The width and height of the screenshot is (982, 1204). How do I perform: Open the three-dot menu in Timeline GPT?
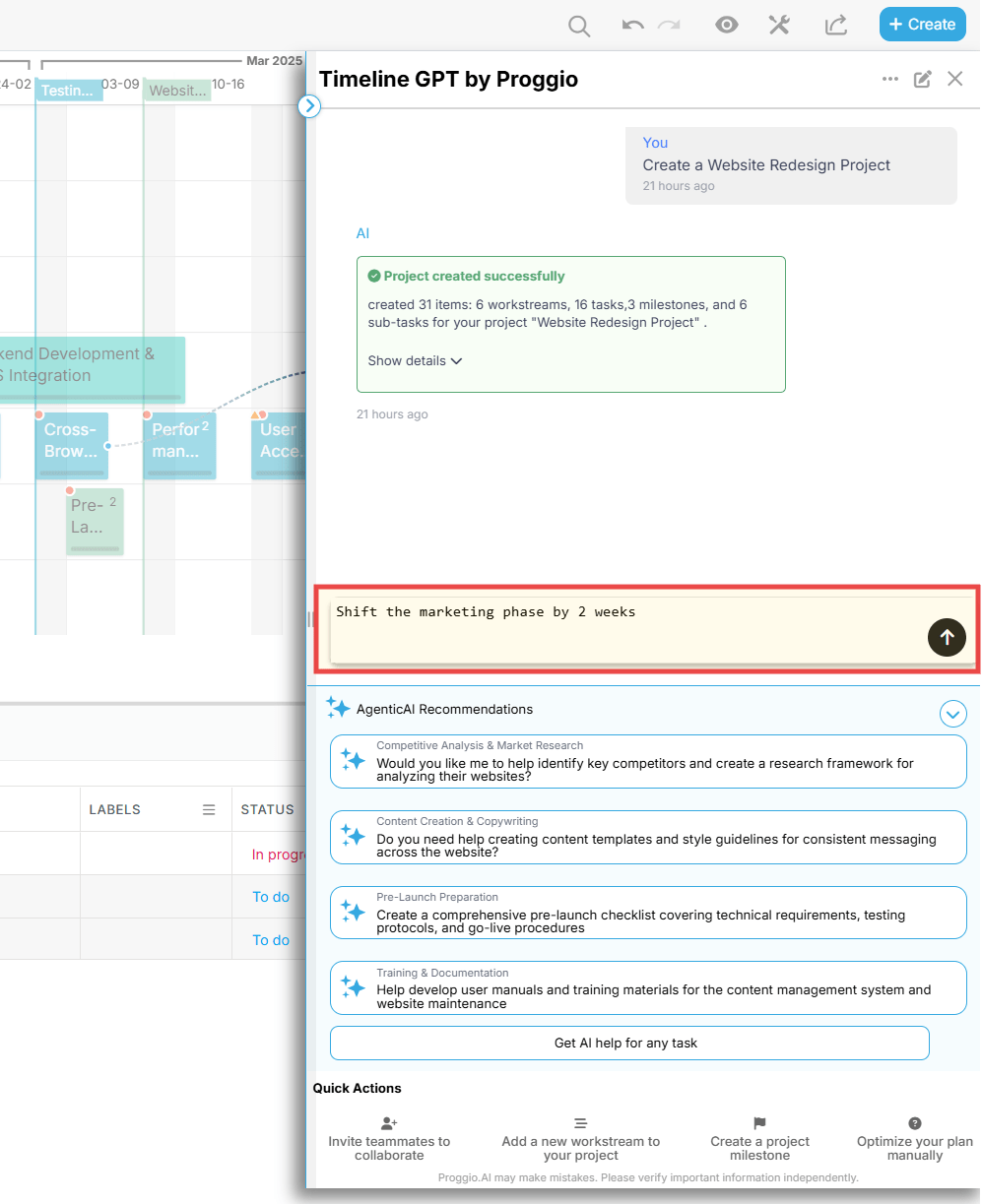point(890,79)
